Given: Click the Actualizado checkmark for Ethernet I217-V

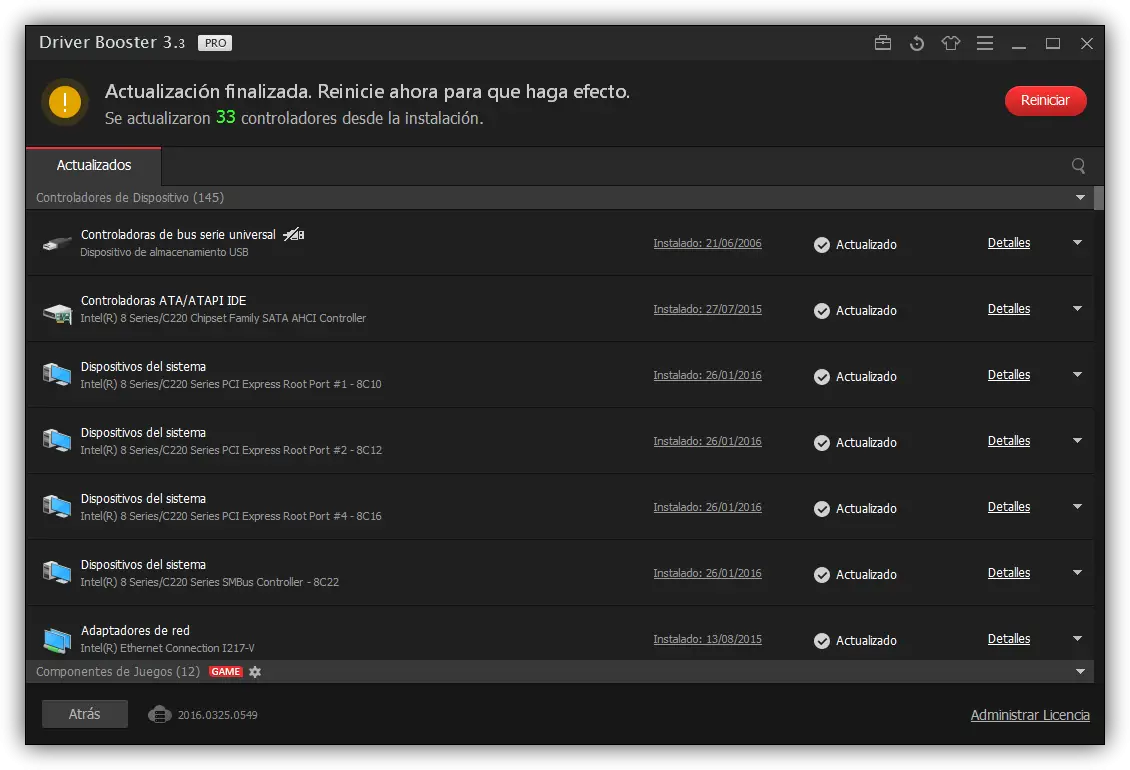Looking at the screenshot, I should pos(822,641).
